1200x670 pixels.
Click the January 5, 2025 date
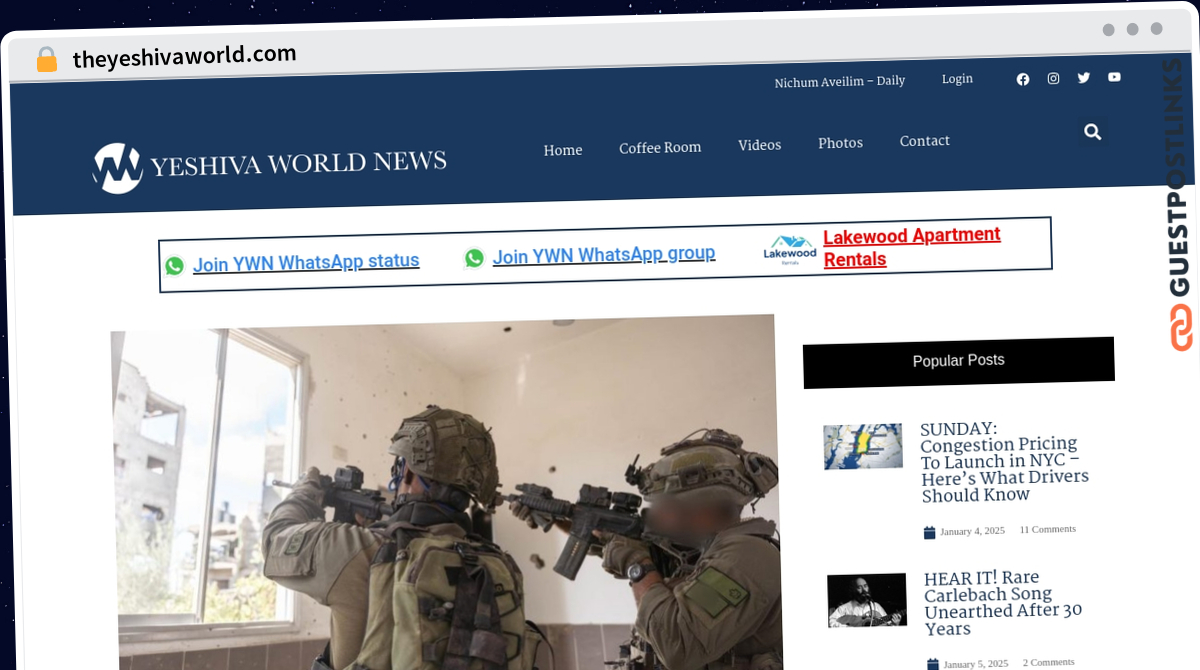[x=976, y=663]
